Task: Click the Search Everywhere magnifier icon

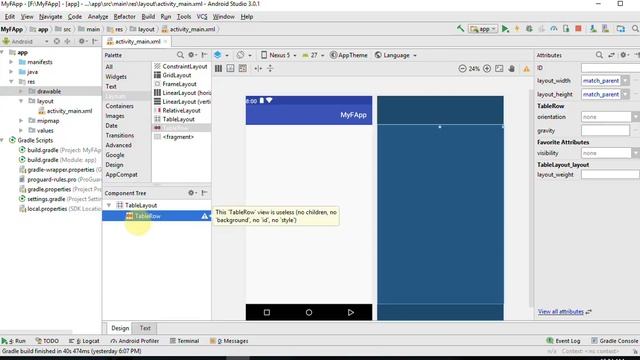Action: coord(635,29)
